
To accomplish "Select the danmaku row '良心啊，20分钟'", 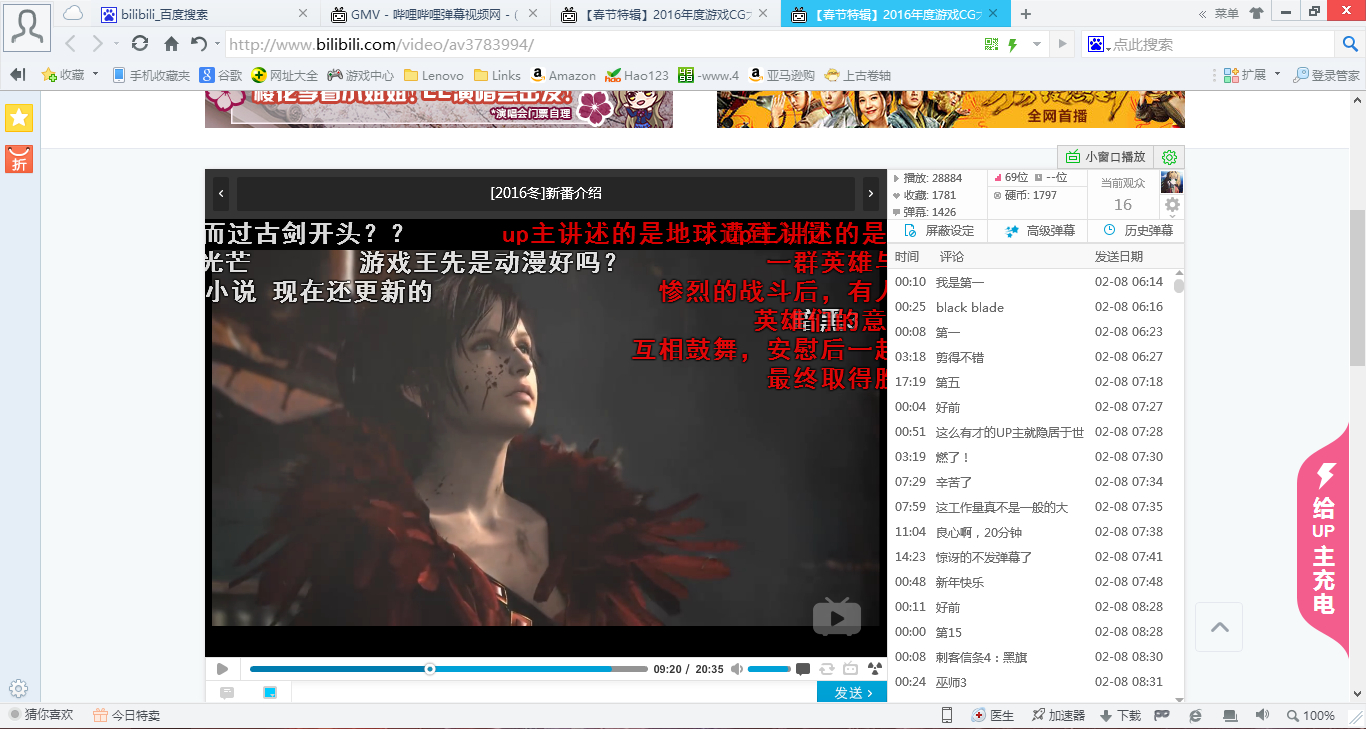I will pos(1030,532).
